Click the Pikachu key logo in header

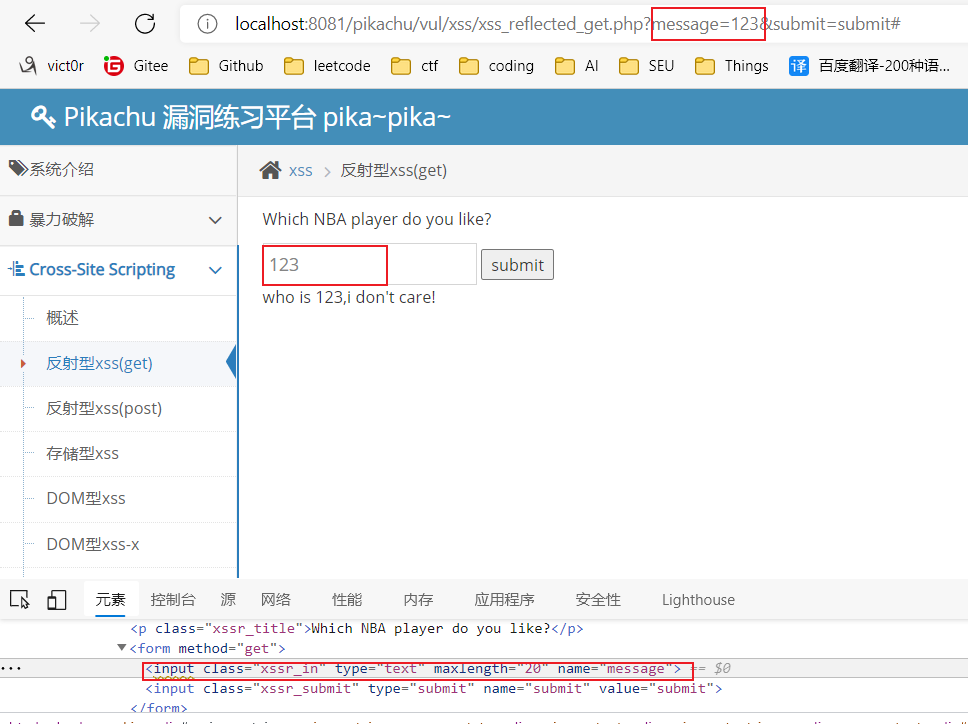coord(43,117)
